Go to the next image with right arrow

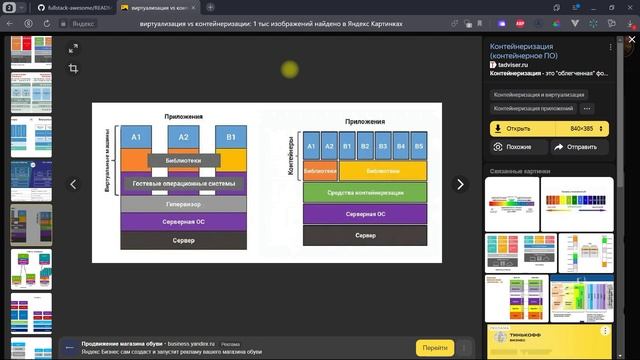[x=460, y=184]
